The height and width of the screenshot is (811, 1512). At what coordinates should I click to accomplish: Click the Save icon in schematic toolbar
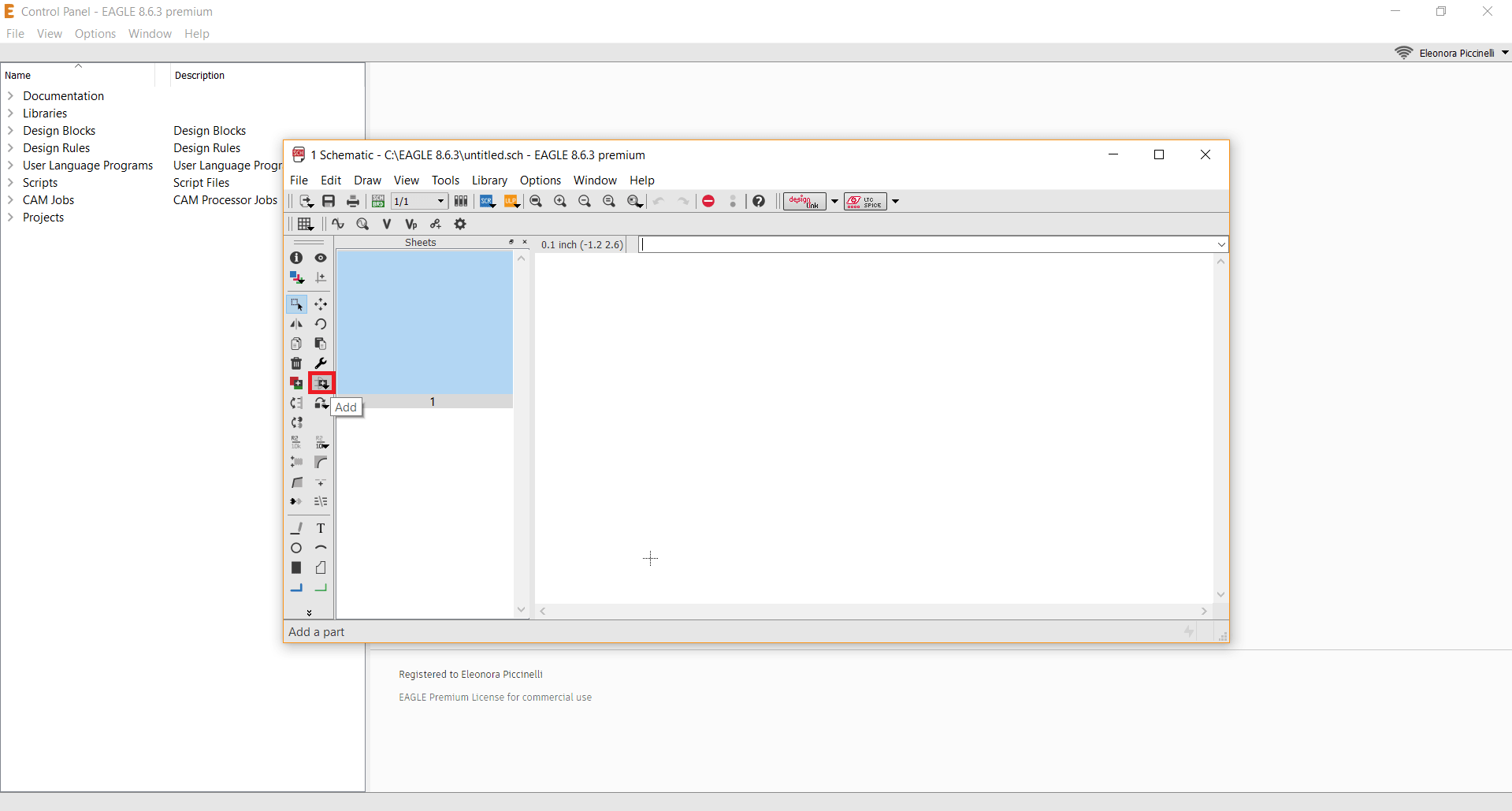[x=329, y=201]
